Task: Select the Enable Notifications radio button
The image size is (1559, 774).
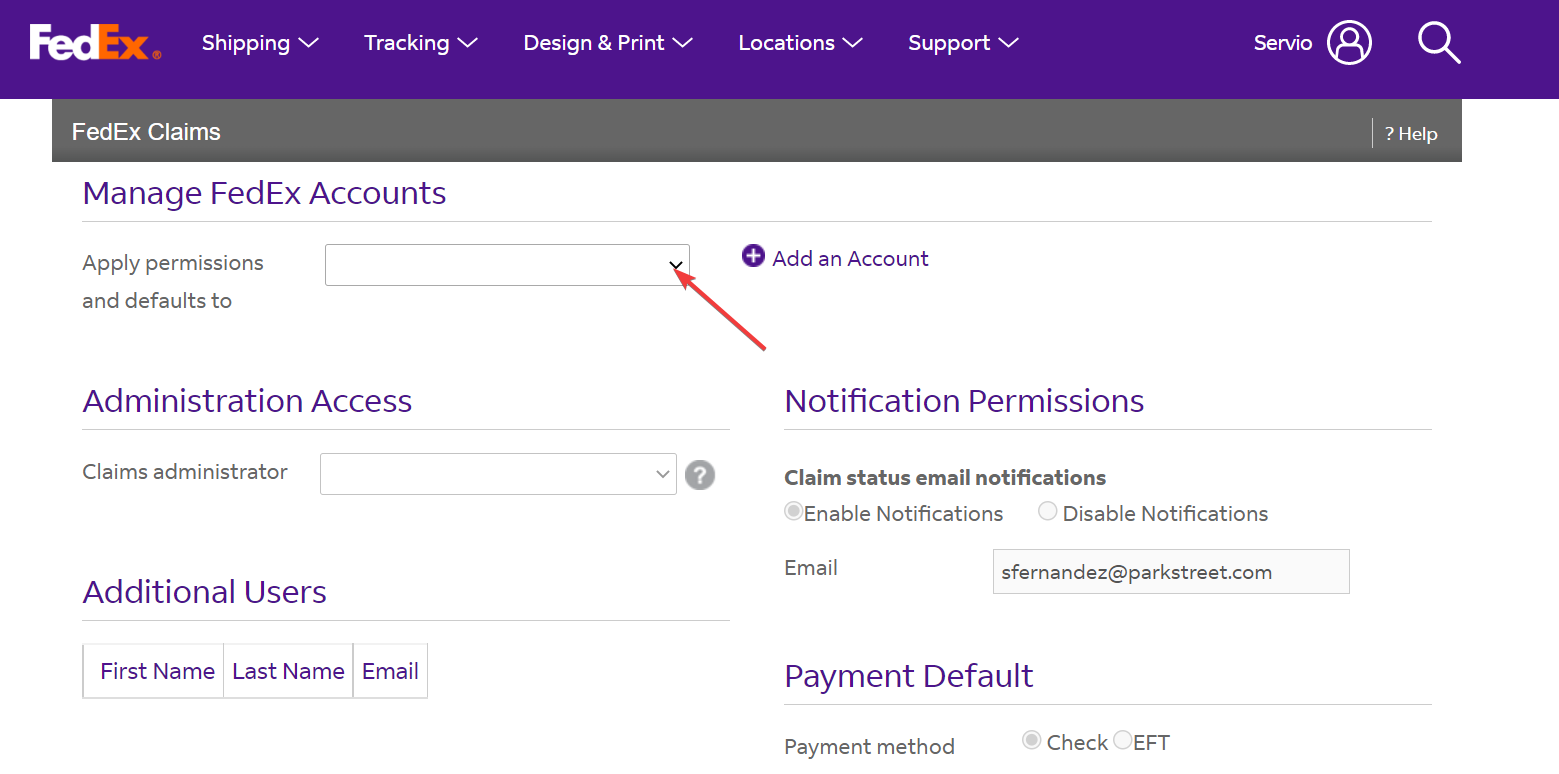Action: [x=794, y=511]
